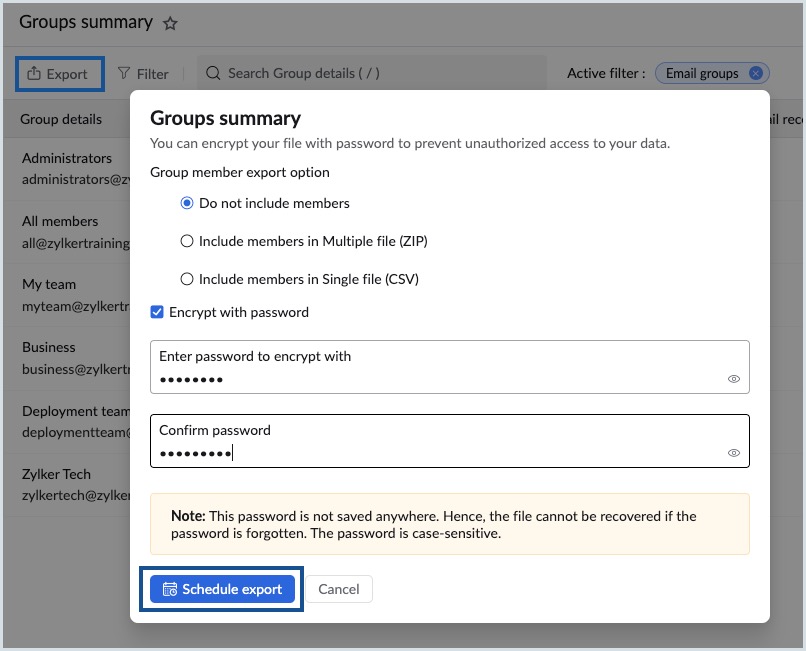Click the Group details column header
The width and height of the screenshot is (806, 651).
click(x=61, y=118)
